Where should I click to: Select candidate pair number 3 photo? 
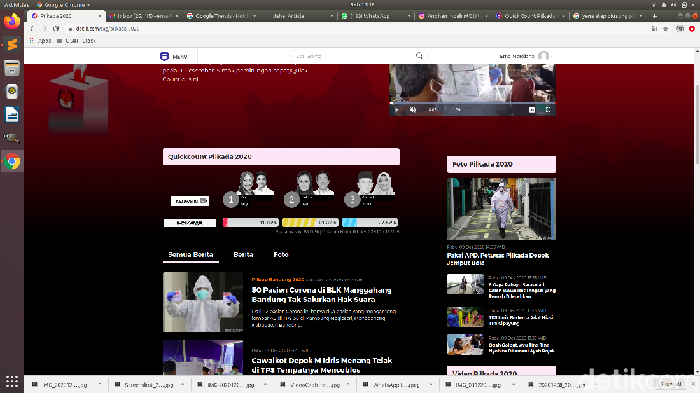pyautogui.click(x=376, y=183)
